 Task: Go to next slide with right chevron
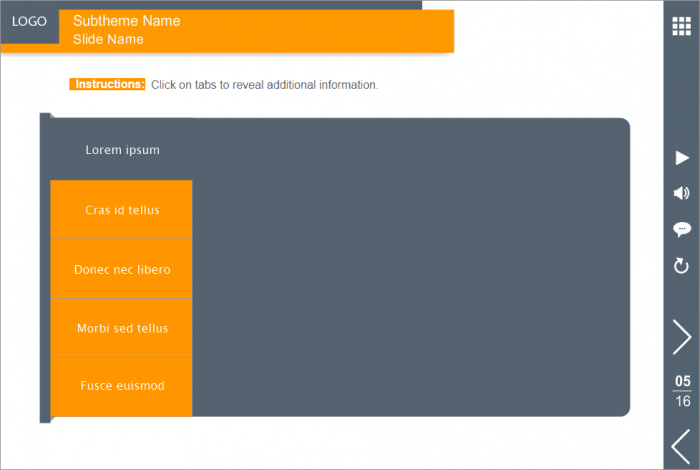pos(682,337)
